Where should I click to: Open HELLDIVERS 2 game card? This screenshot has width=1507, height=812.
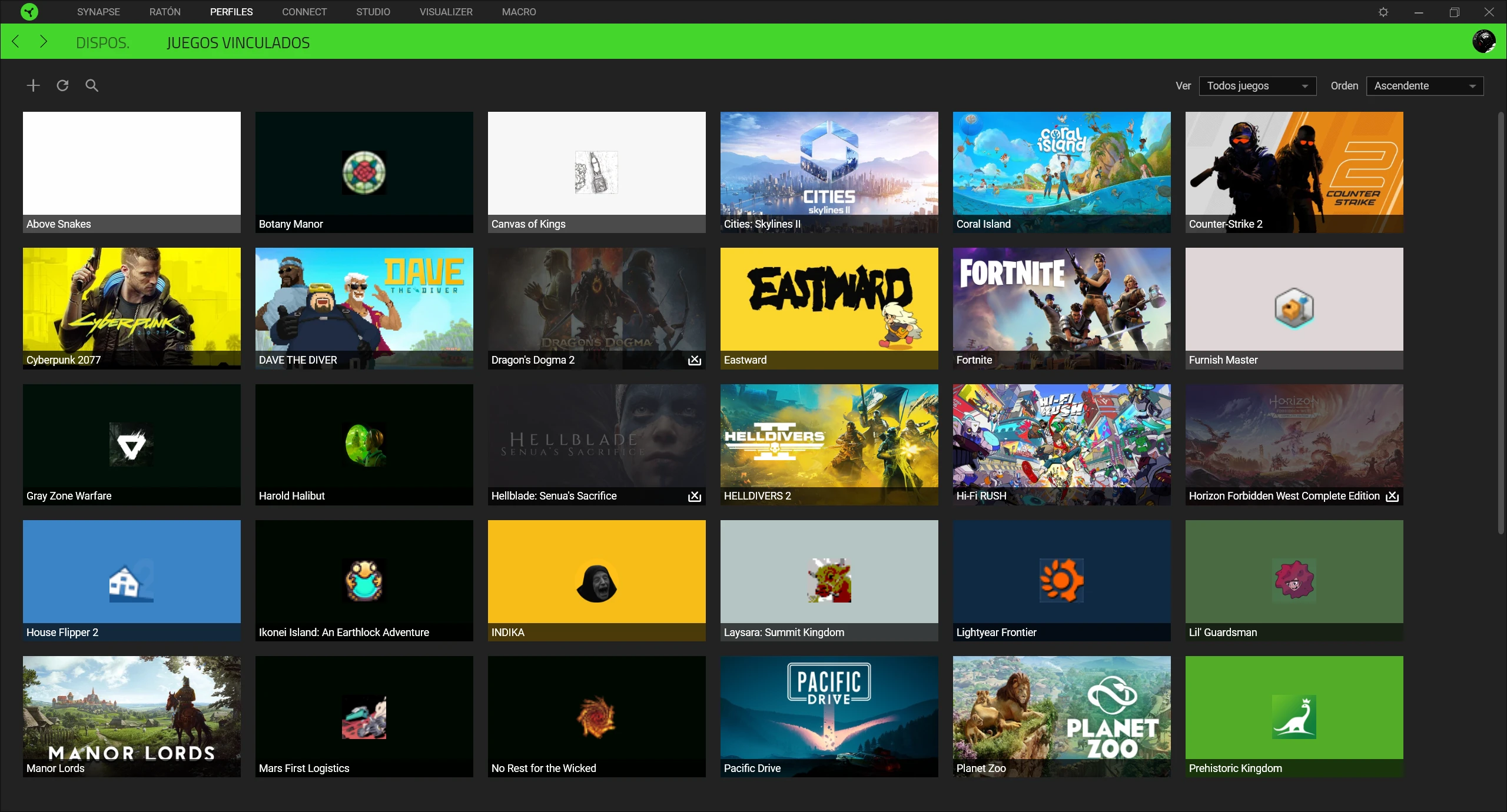829,445
